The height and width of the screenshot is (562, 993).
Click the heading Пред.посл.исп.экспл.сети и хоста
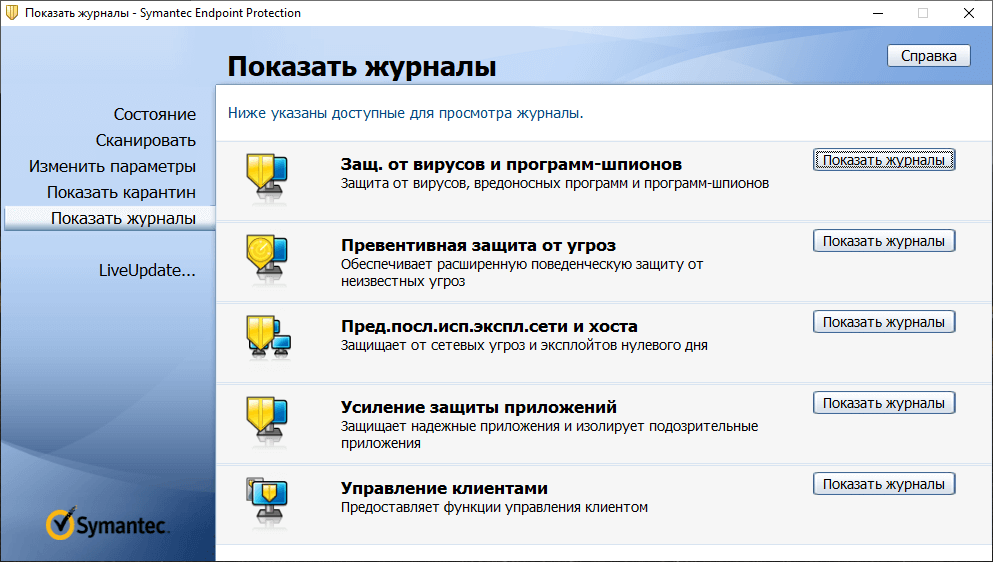(x=489, y=326)
